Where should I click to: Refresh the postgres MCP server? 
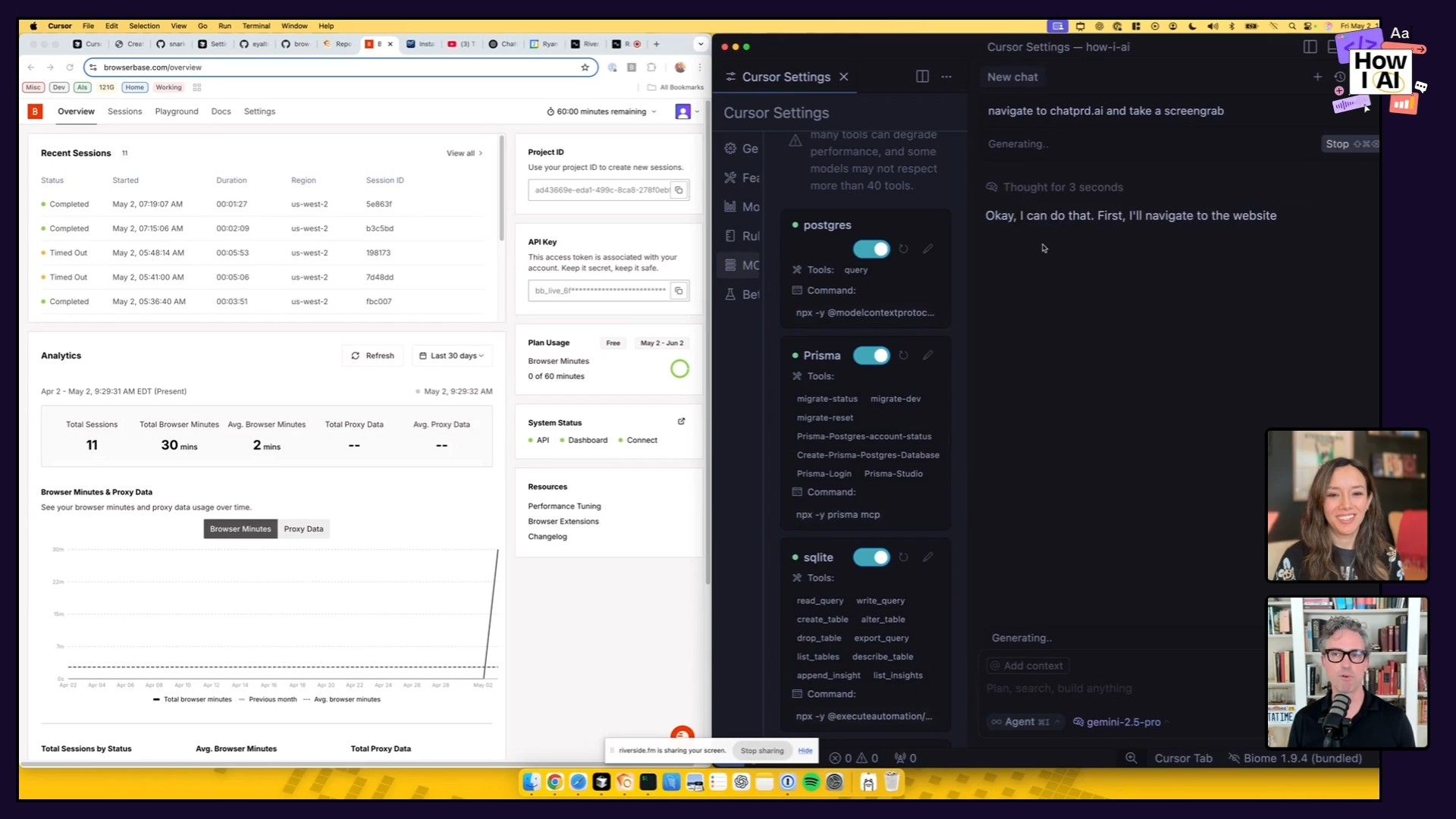903,249
